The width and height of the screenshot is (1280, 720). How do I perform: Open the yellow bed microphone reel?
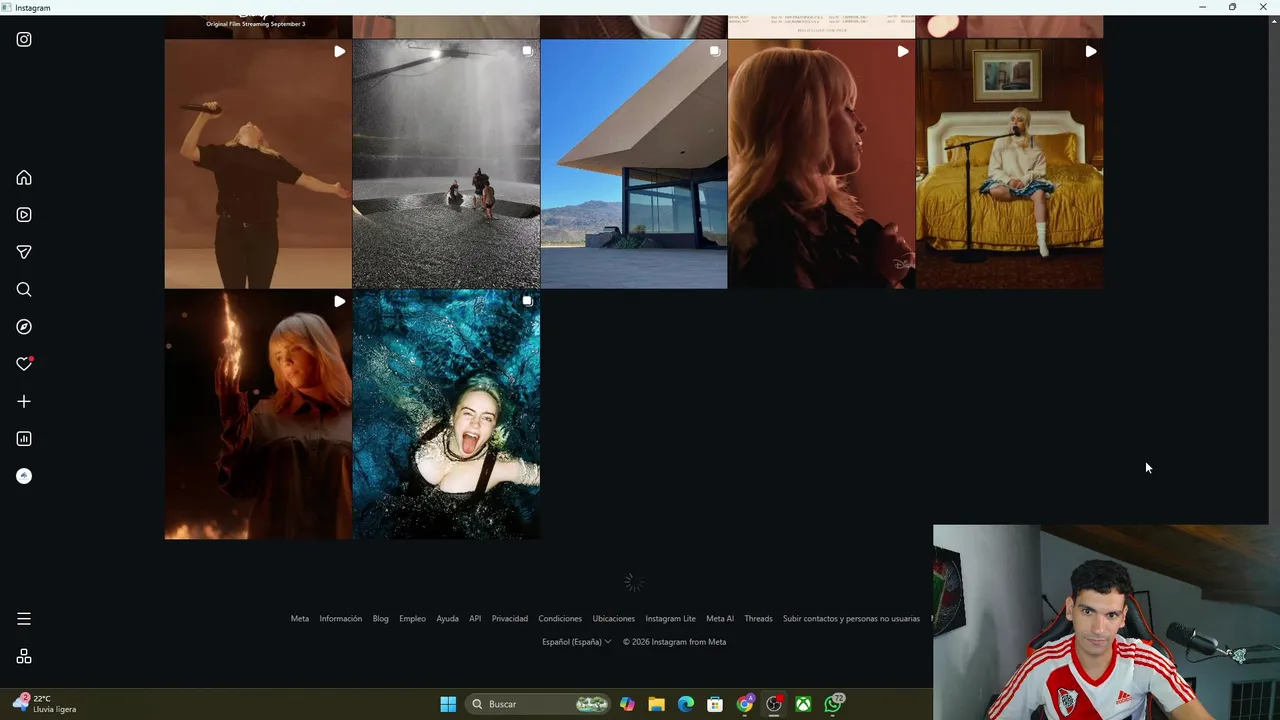(1009, 164)
